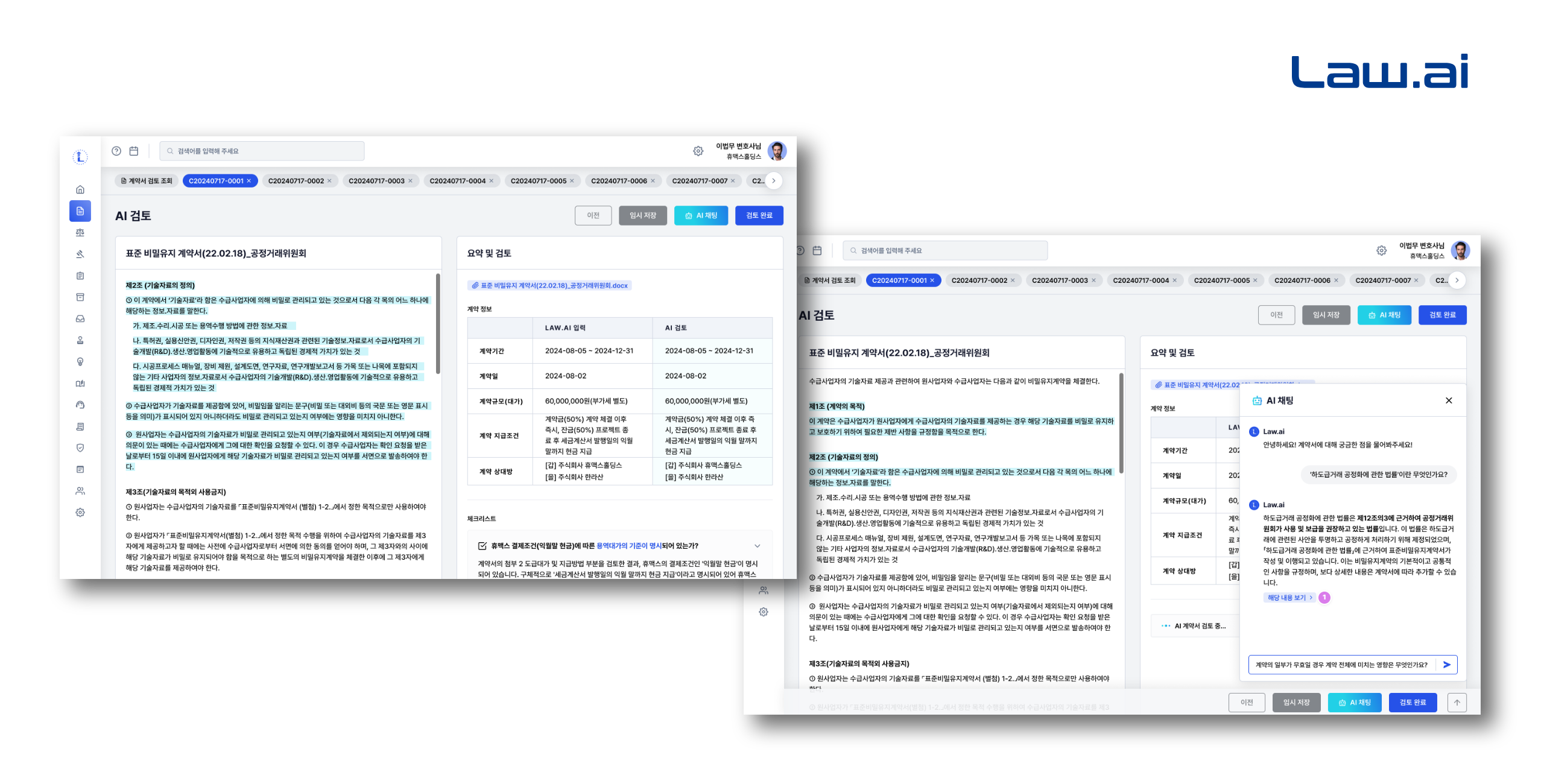Open the shield check icon in sidebar

click(80, 448)
